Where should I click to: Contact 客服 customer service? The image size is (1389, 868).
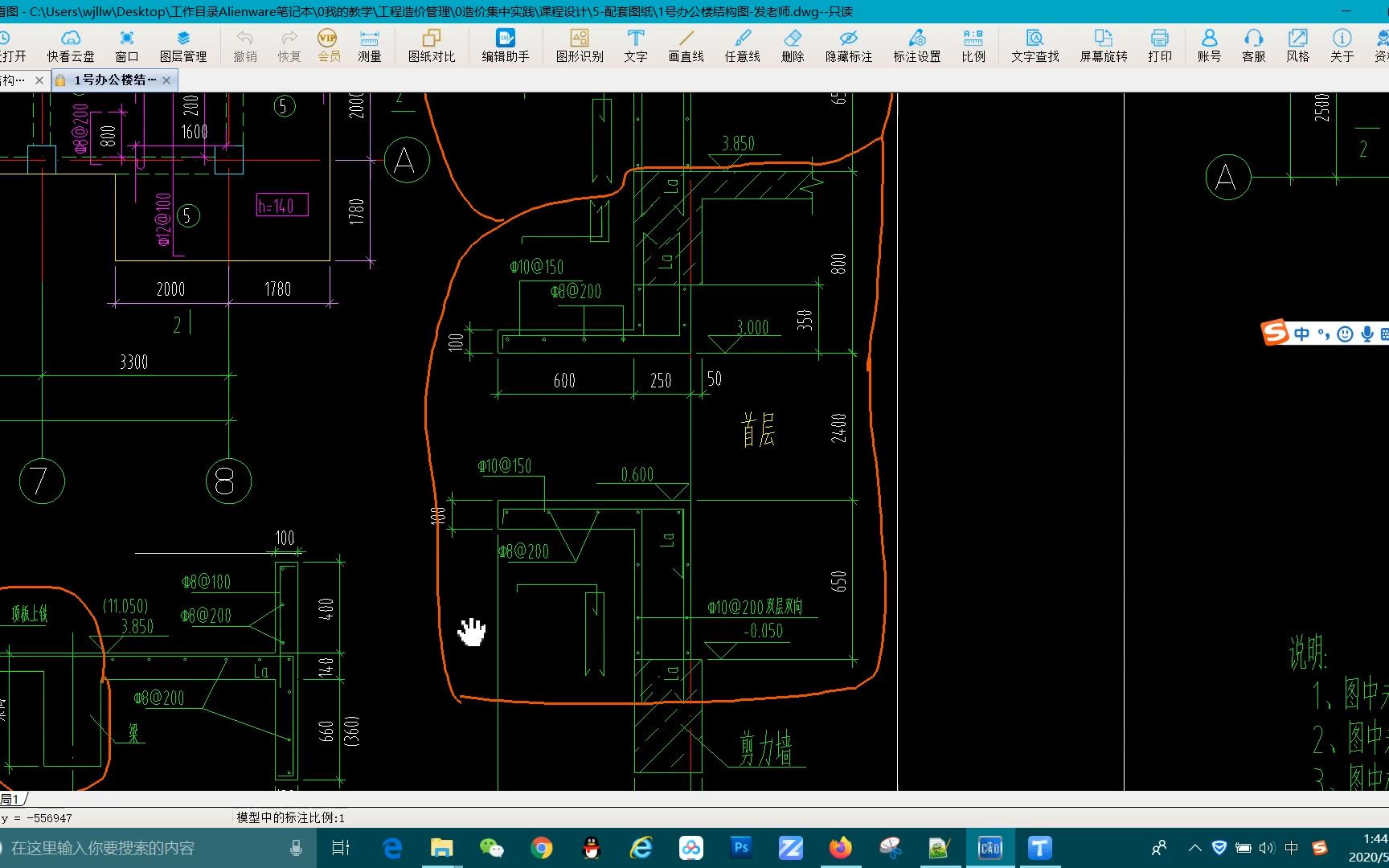1254,46
